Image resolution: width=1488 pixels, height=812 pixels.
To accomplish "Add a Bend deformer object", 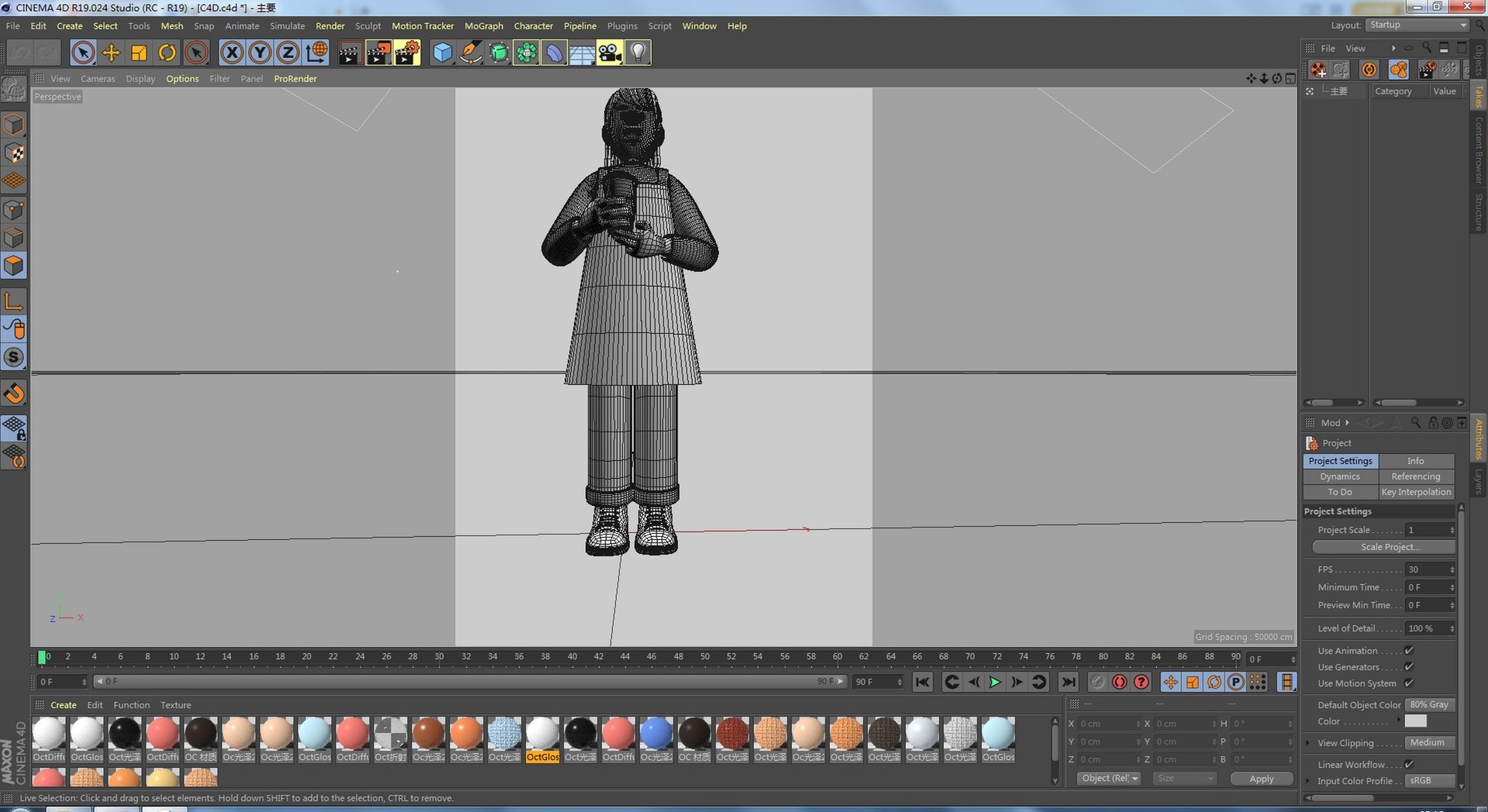I will click(x=554, y=53).
